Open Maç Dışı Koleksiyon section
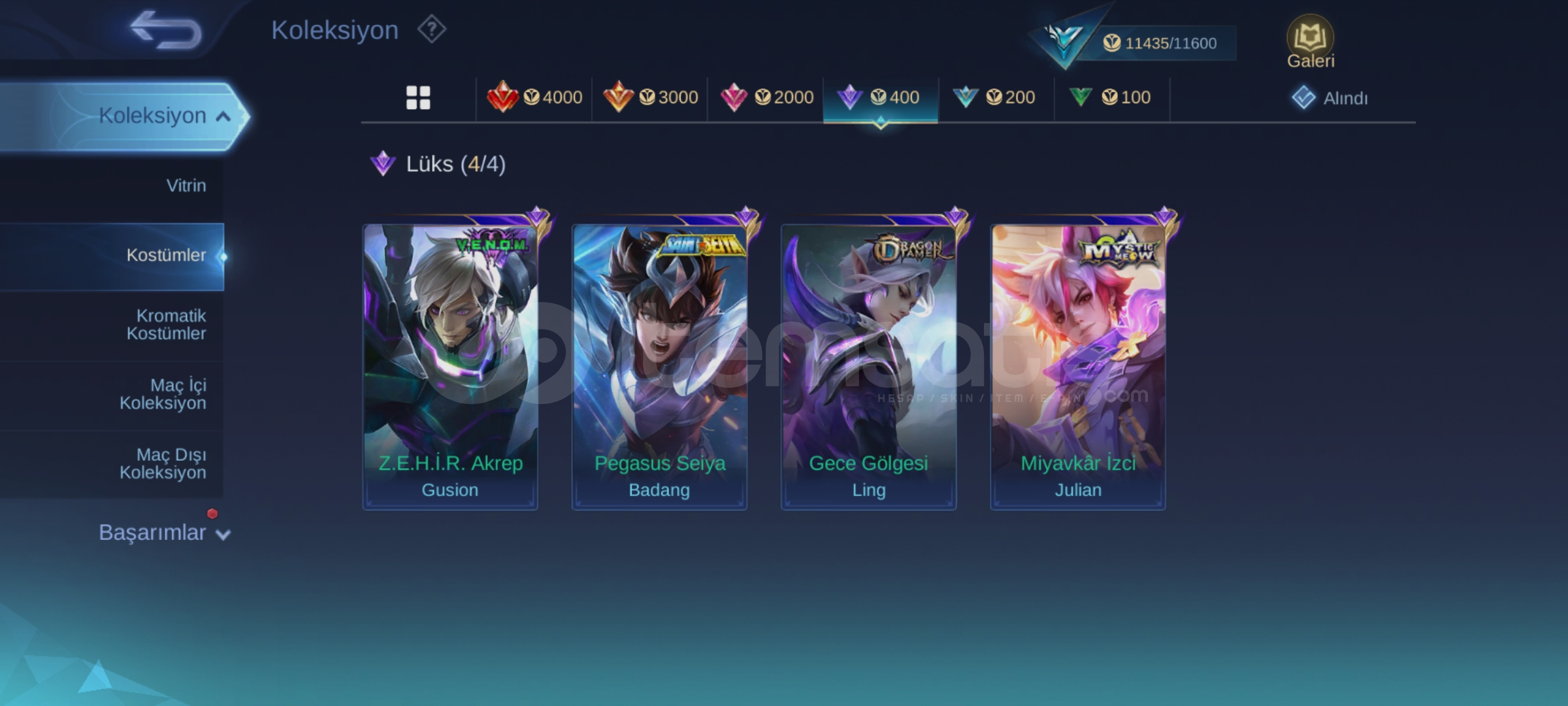The image size is (1568, 706). pos(112,463)
